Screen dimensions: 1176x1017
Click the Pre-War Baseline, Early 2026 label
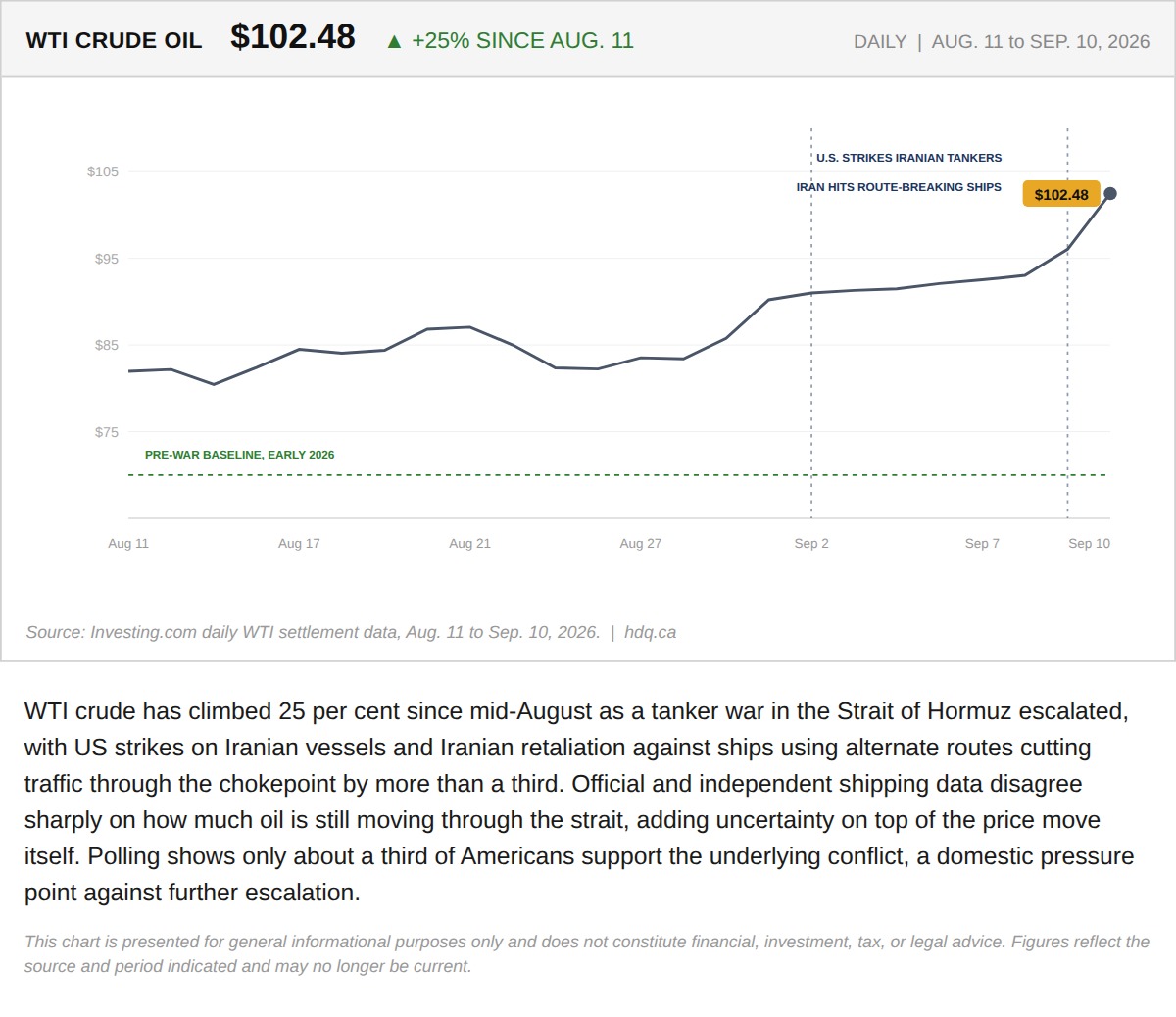tap(240, 455)
